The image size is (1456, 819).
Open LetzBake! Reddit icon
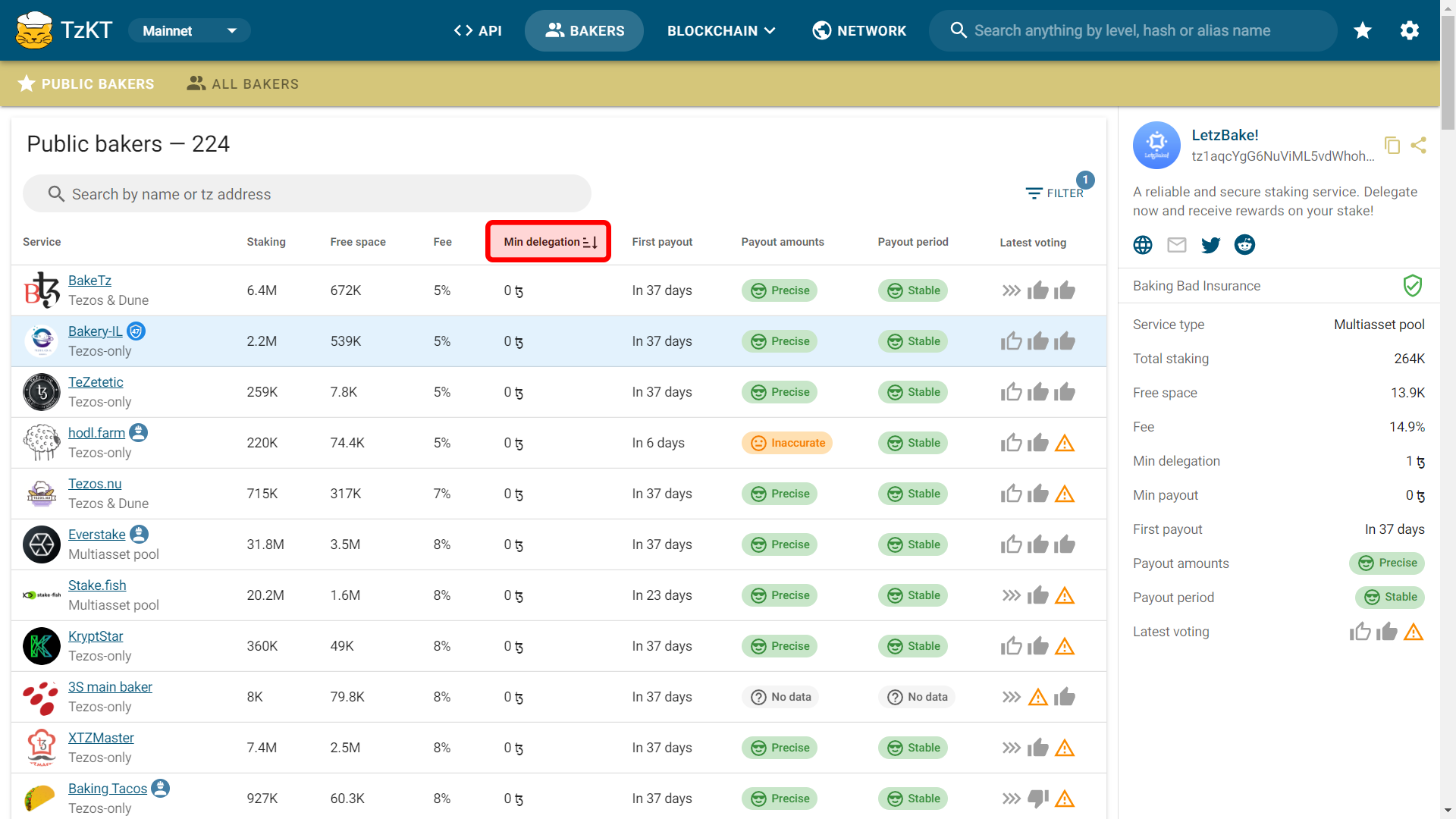1244,244
